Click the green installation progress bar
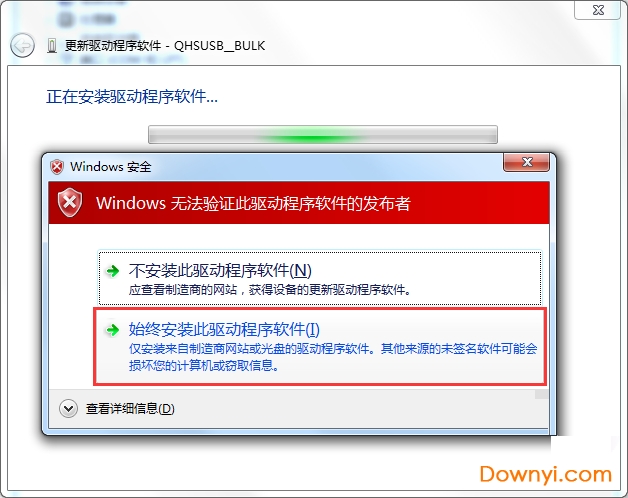Viewport: 628px width, 498px height. click(323, 135)
